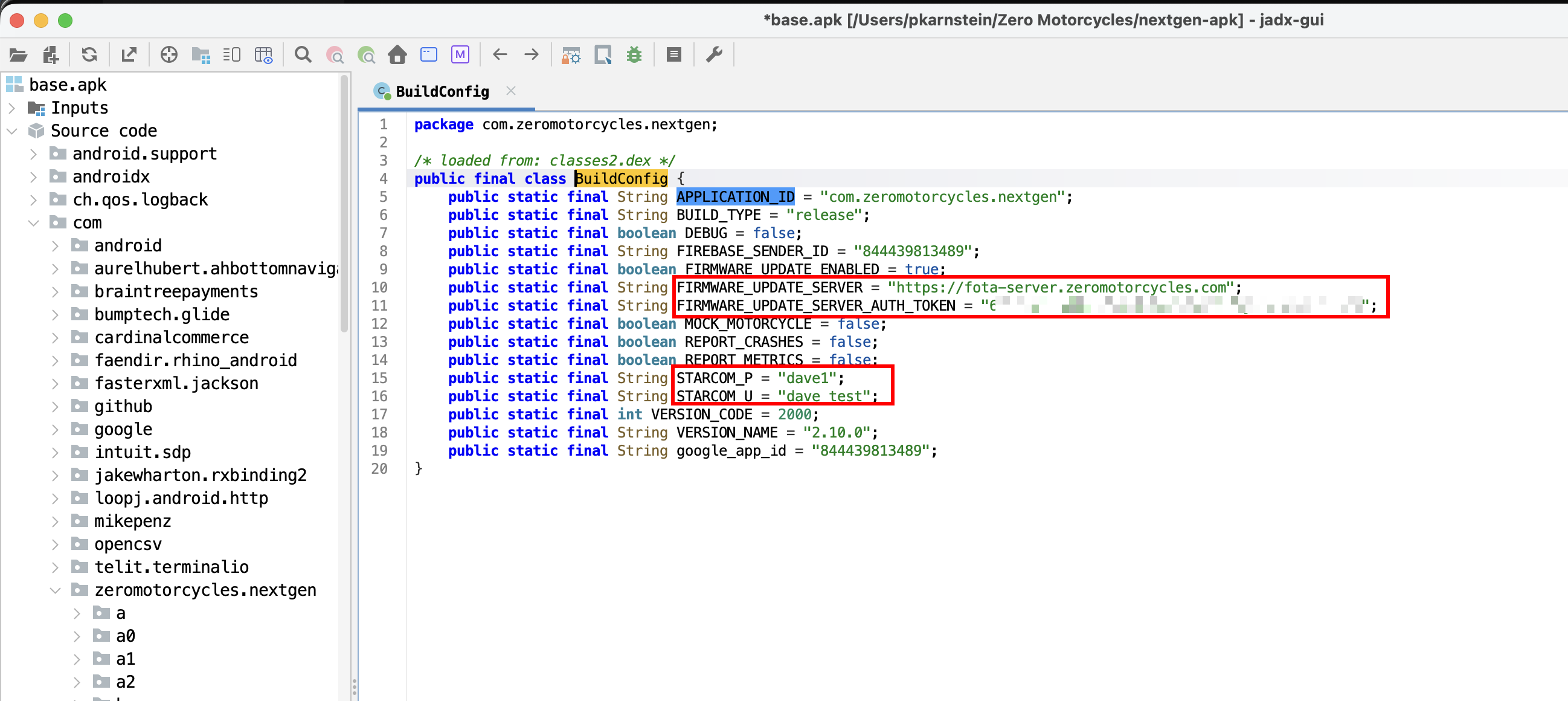Collapse the Source code tree node
Image resolution: width=1568 pixels, height=701 pixels.
click(12, 131)
